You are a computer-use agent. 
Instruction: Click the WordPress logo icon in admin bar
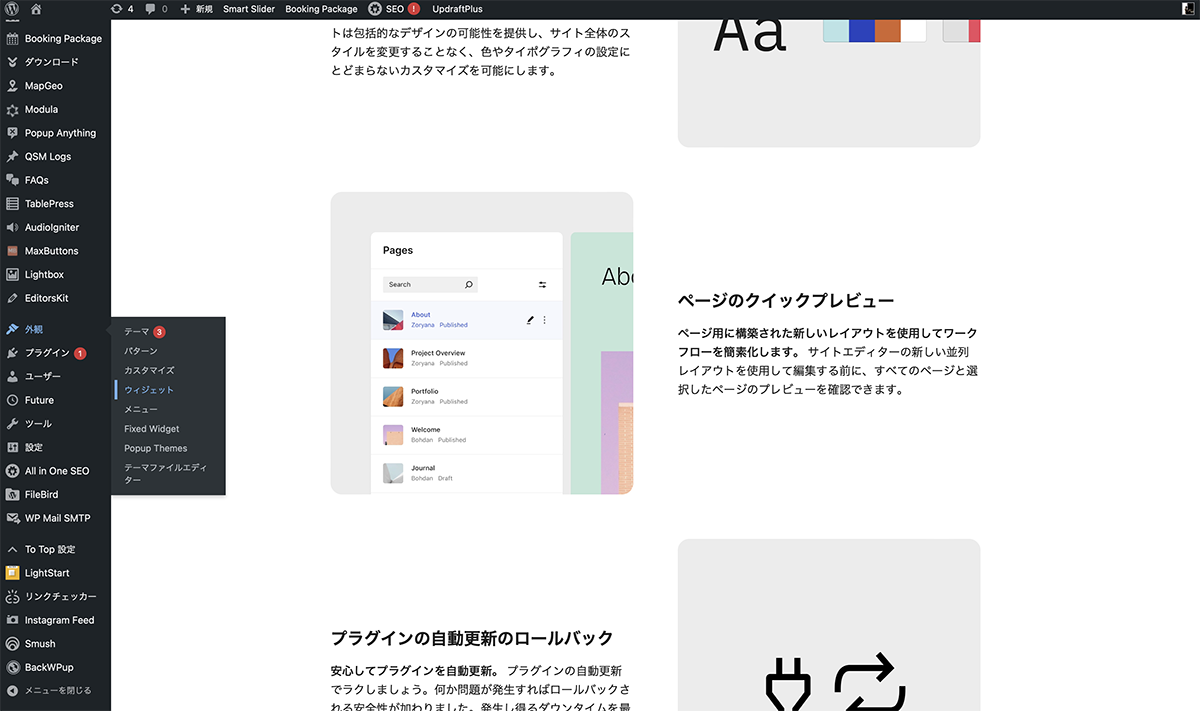12,9
